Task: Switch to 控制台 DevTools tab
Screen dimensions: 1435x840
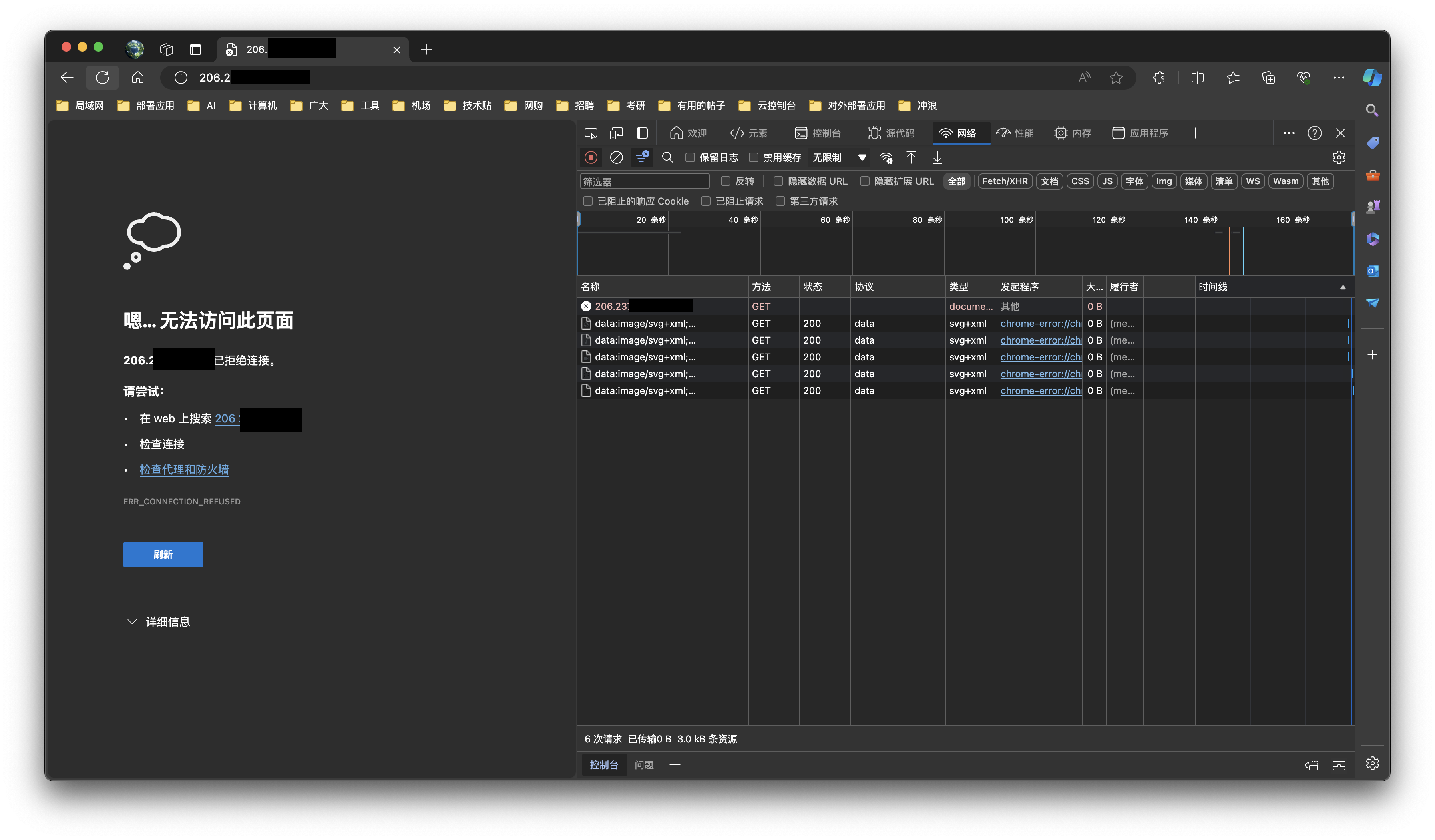Action: click(x=817, y=133)
